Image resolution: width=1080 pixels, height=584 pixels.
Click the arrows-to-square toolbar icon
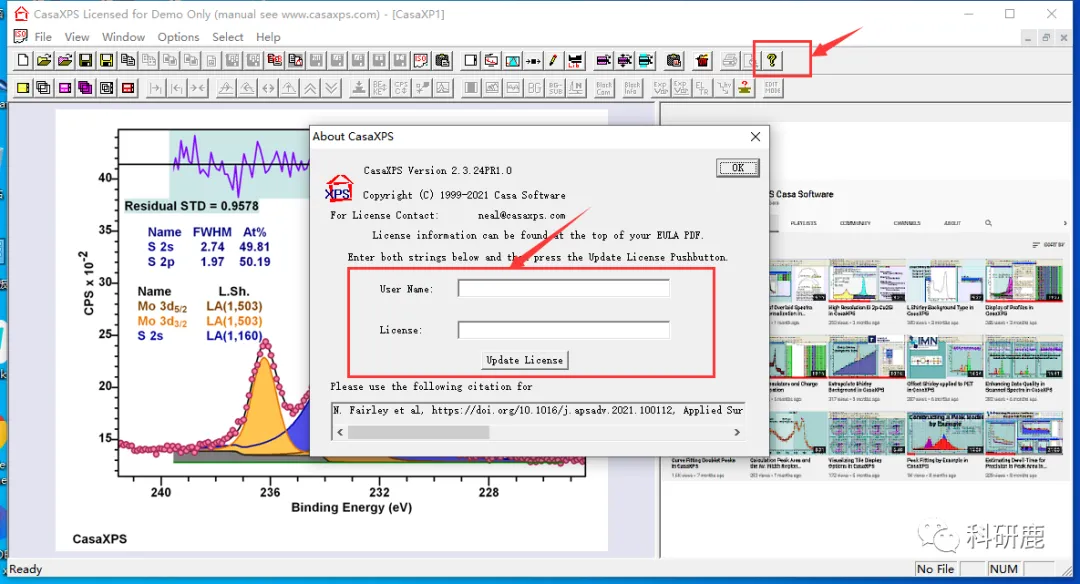click(x=533, y=61)
